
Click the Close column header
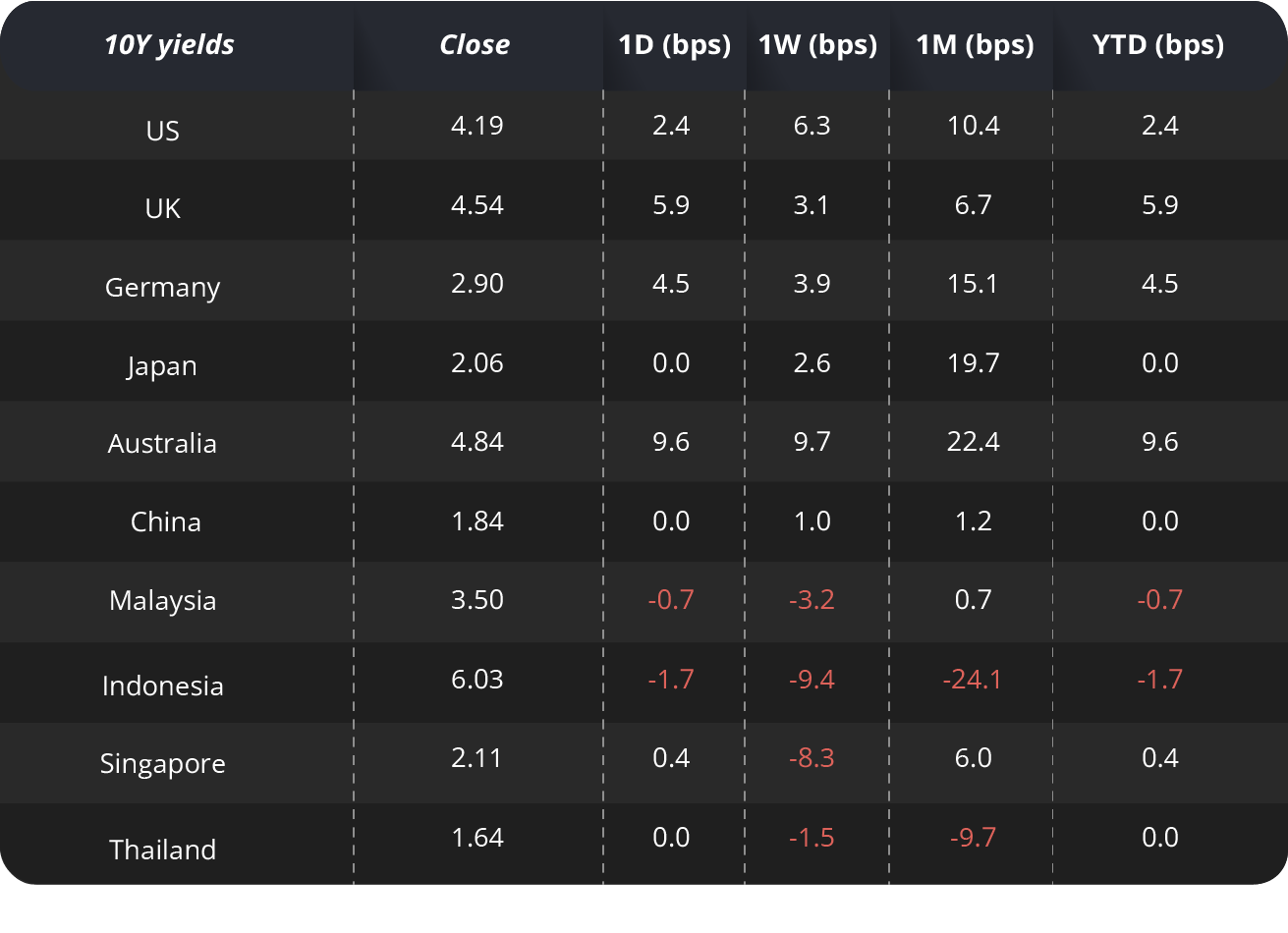[475, 45]
